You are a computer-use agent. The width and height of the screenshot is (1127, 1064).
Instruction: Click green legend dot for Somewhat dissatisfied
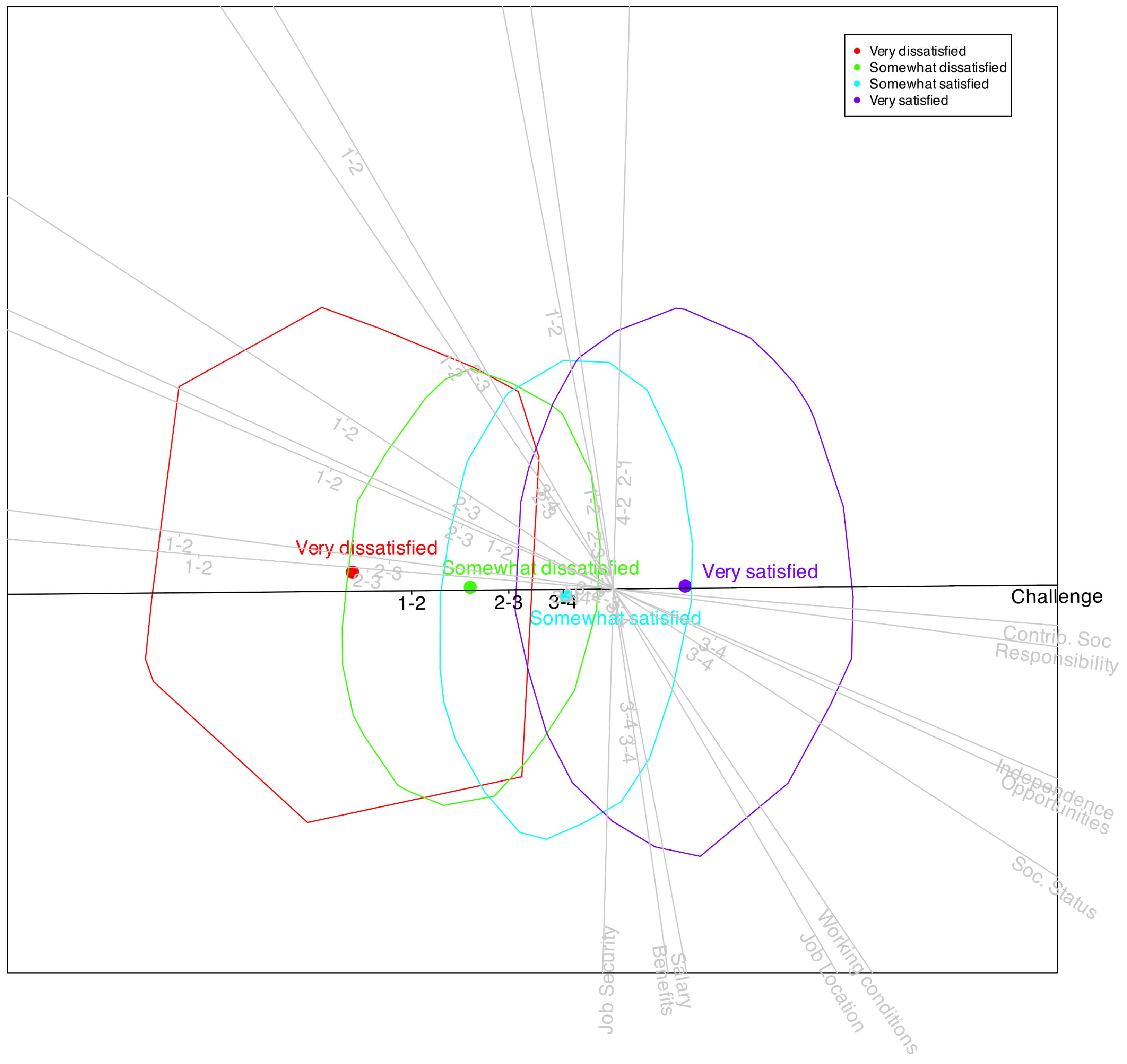point(857,68)
